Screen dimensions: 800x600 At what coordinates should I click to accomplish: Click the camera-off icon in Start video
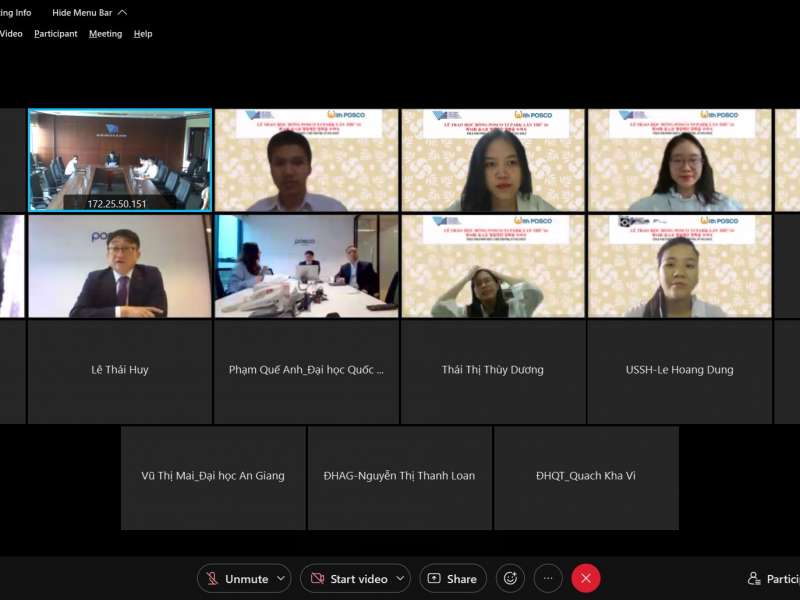pos(317,579)
